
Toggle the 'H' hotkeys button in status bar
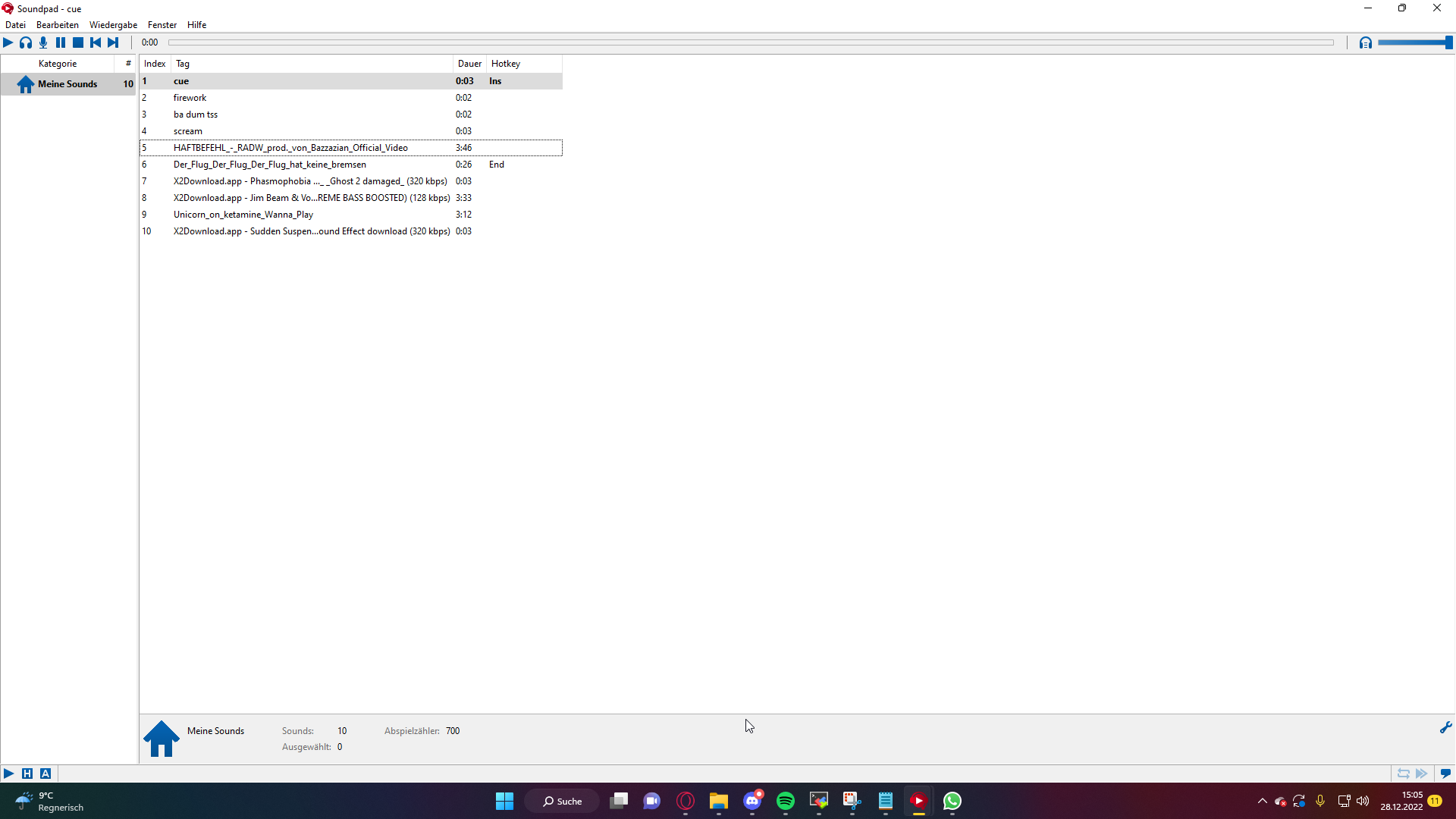(27, 773)
